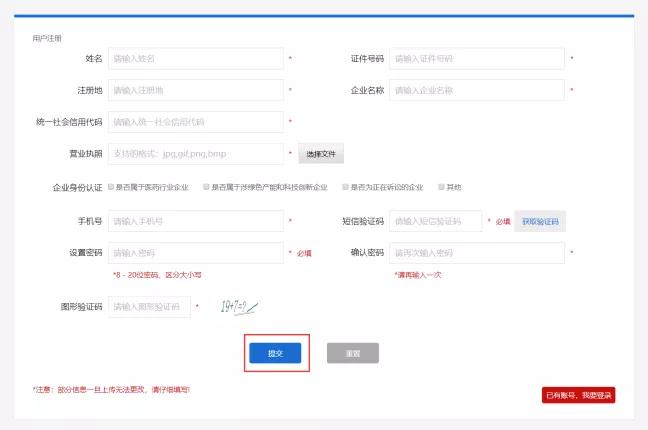Tick the 涉绿色产能和科技创新企业 checkbox
Screen dimensions: 648x430
point(207,187)
